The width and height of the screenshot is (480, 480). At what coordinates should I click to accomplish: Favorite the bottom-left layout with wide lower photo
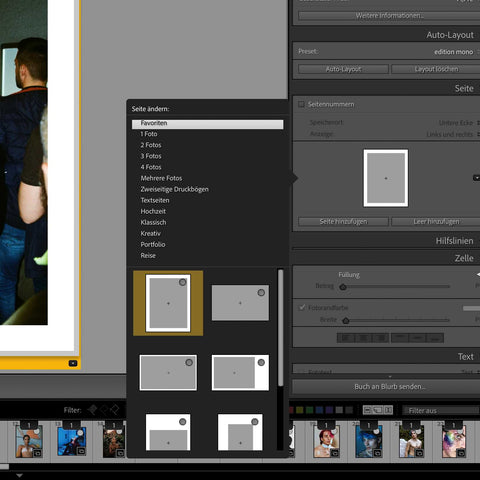coord(182,422)
